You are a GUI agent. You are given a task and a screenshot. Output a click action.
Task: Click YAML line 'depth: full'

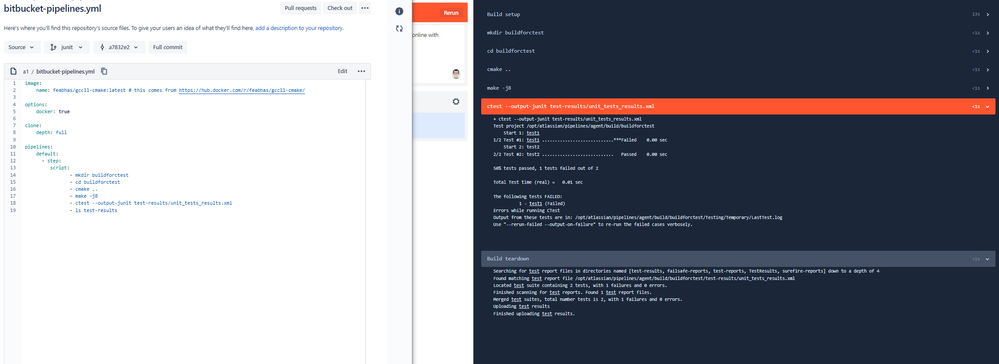(x=52, y=133)
